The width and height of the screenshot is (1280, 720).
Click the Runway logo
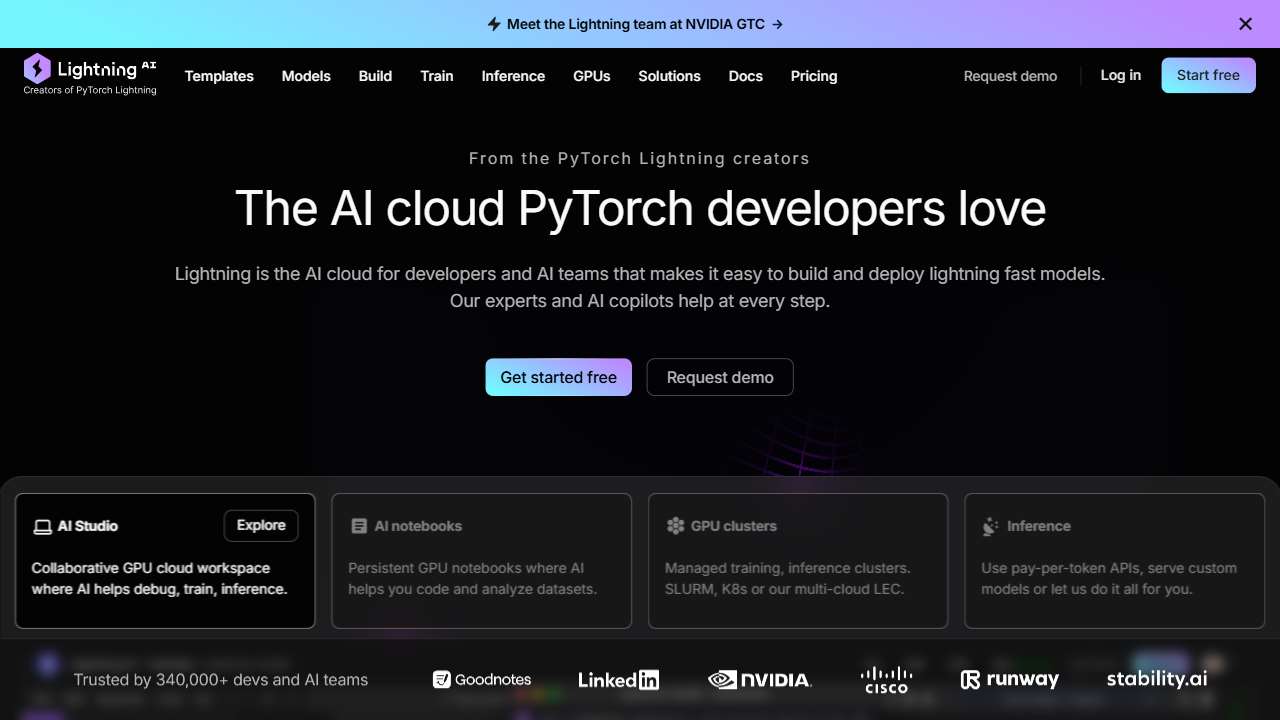1009,679
